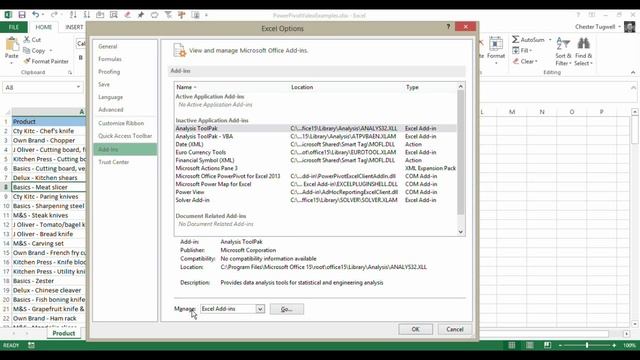Click the pink eraser quick access icon

[127, 15]
